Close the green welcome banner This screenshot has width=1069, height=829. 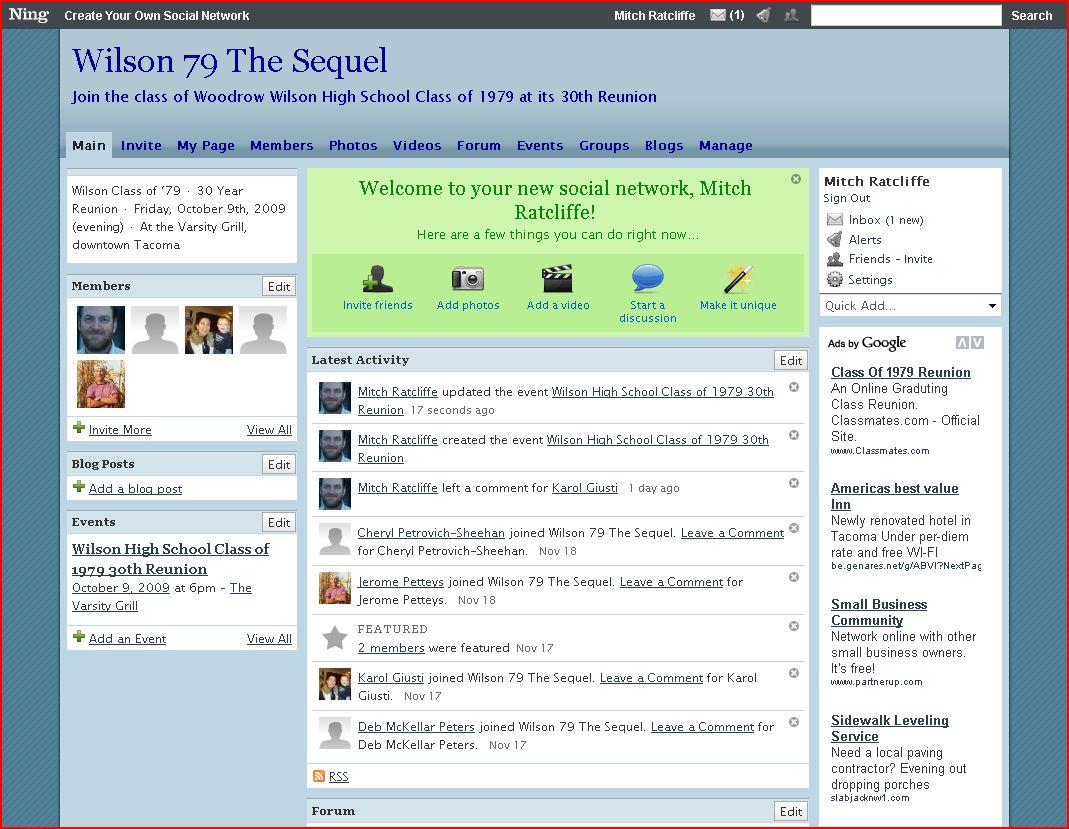796,179
